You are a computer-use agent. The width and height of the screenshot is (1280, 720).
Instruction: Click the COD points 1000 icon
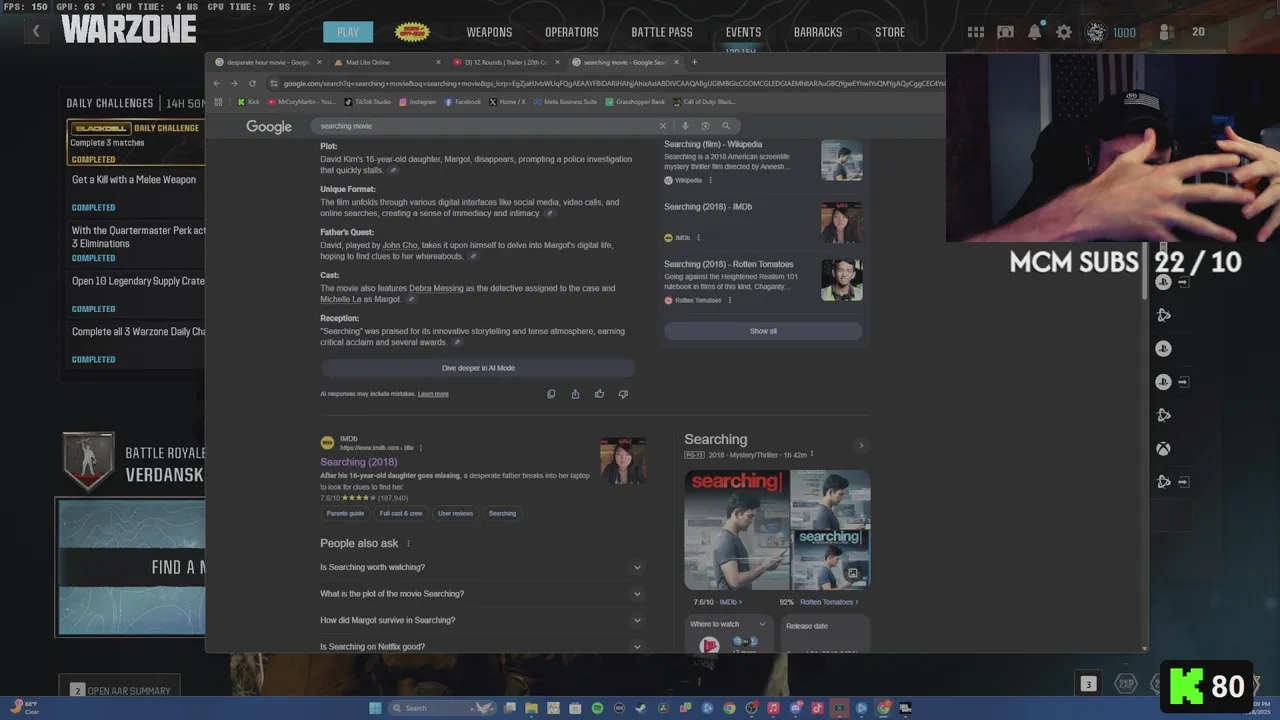1097,32
